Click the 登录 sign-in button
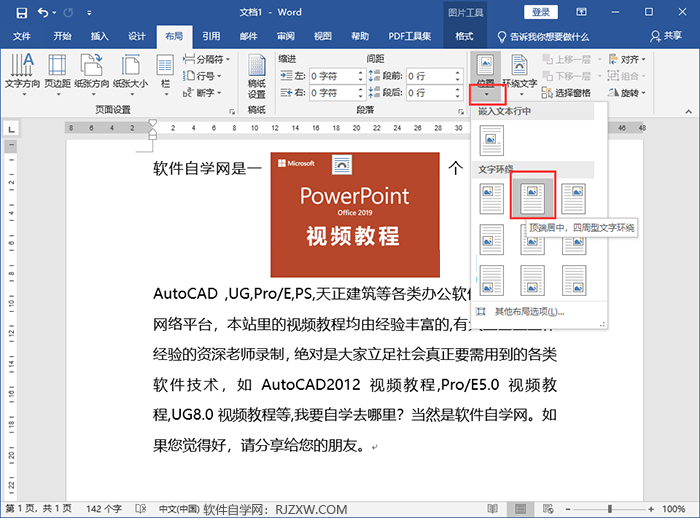Viewport: 700px width, 518px height. click(x=541, y=13)
